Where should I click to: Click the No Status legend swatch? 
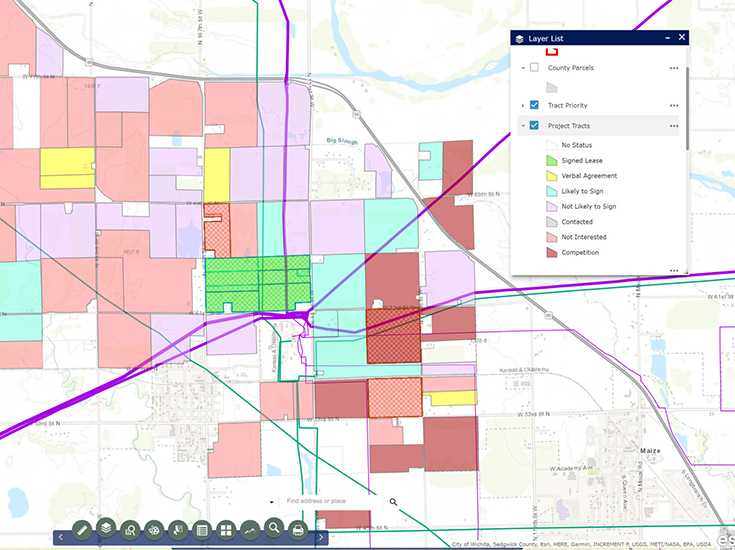click(552, 145)
